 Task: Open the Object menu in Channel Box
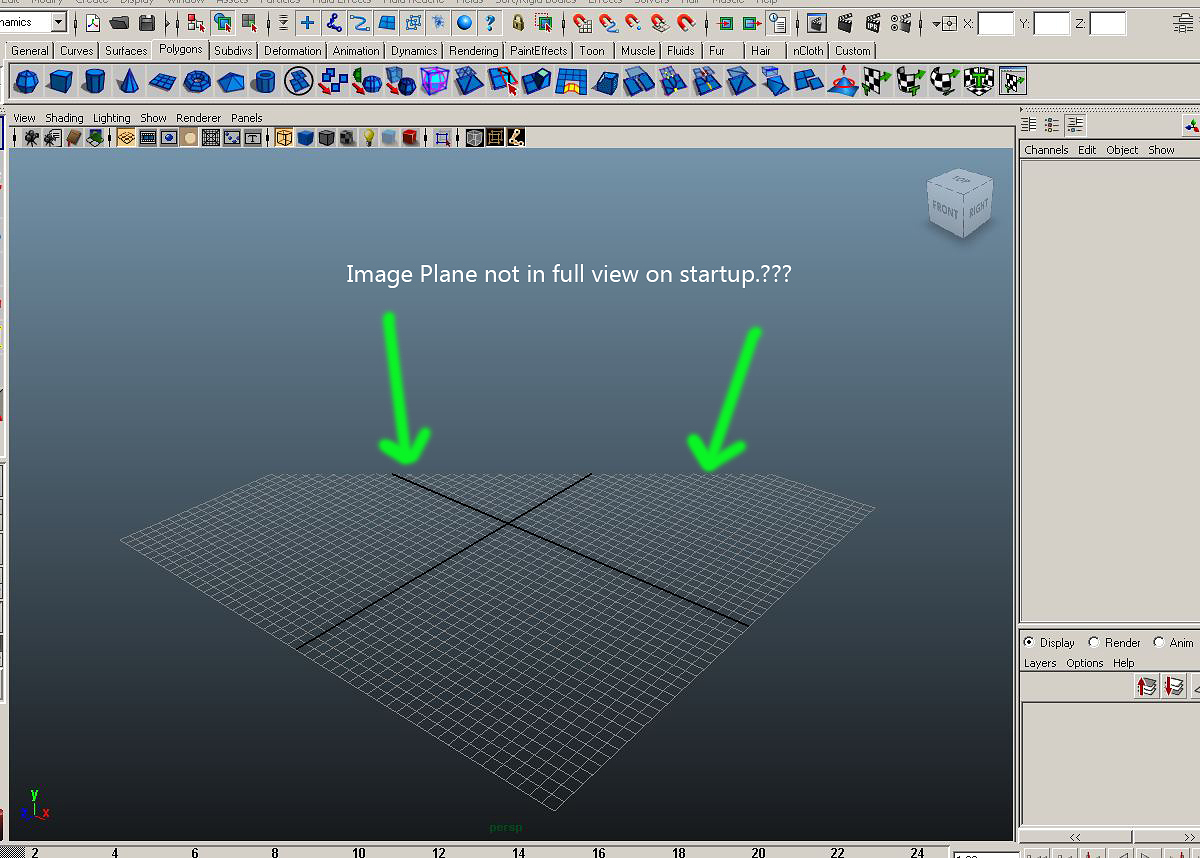1122,150
